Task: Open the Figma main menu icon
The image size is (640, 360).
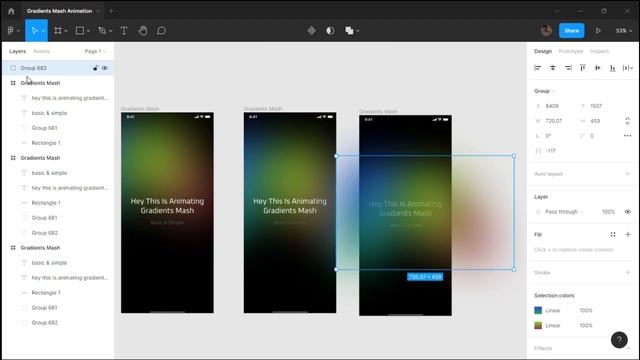Action: [11, 31]
